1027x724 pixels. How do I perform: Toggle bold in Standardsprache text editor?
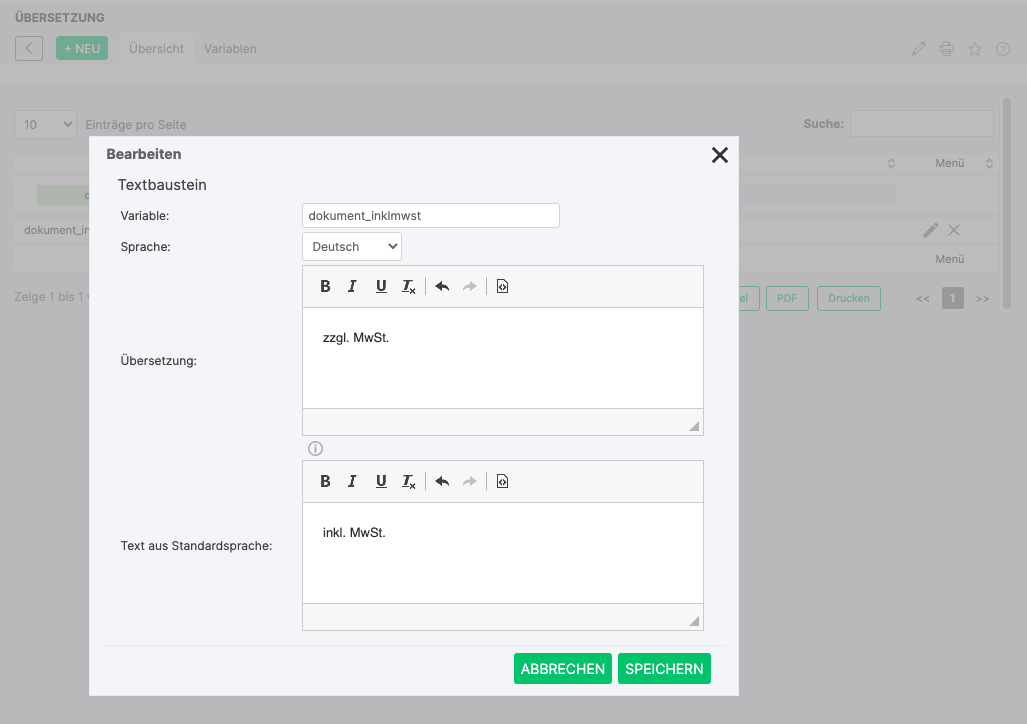[x=325, y=482]
